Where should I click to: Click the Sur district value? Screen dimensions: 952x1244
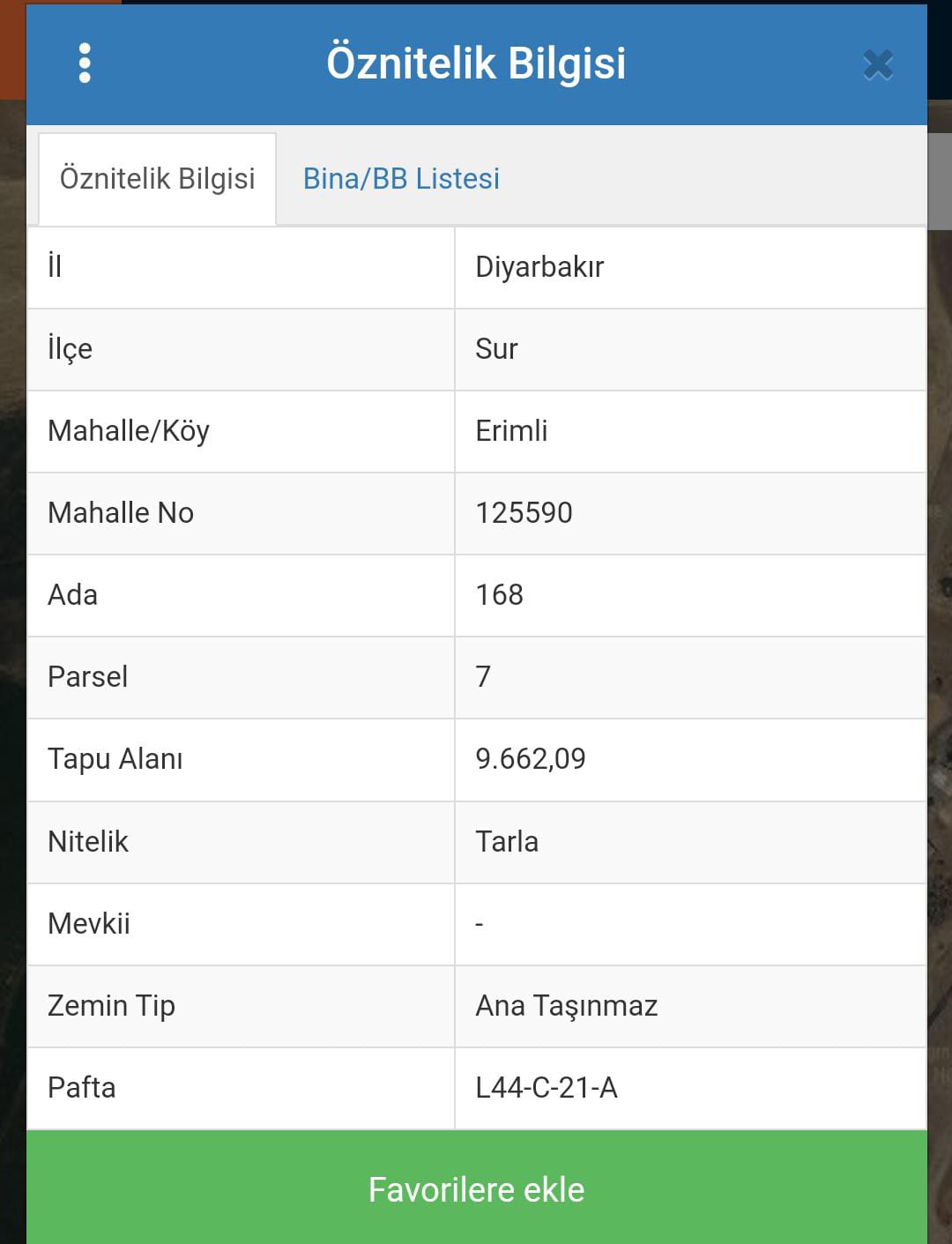pyautogui.click(x=496, y=349)
